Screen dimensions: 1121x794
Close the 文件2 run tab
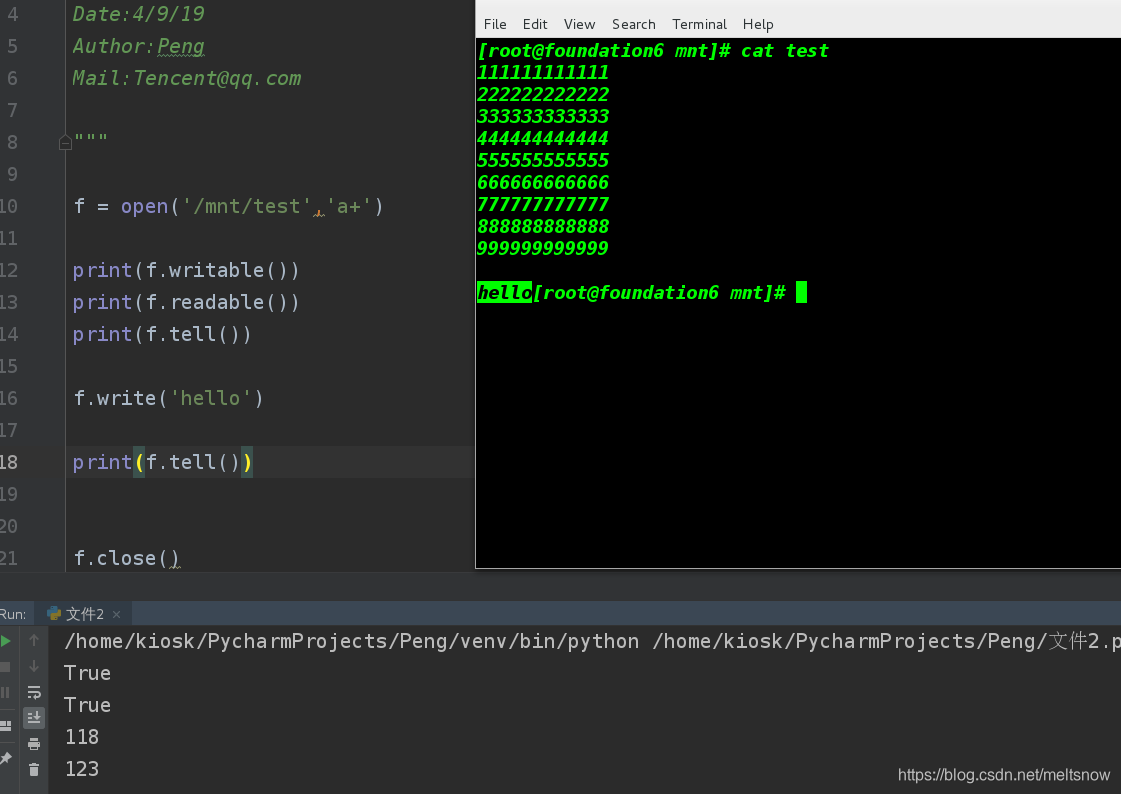point(117,614)
